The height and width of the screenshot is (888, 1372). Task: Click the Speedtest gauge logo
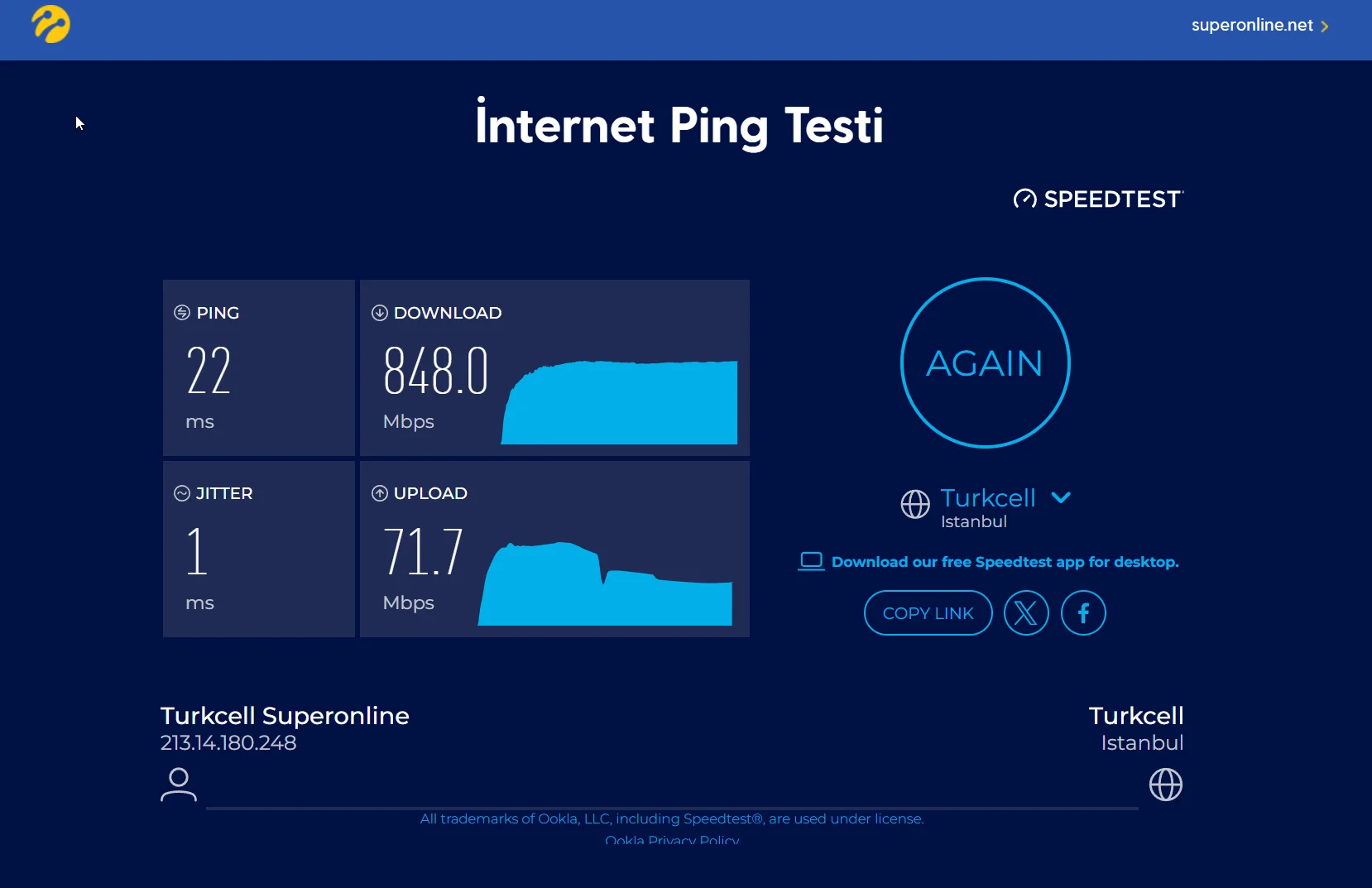click(x=1024, y=199)
